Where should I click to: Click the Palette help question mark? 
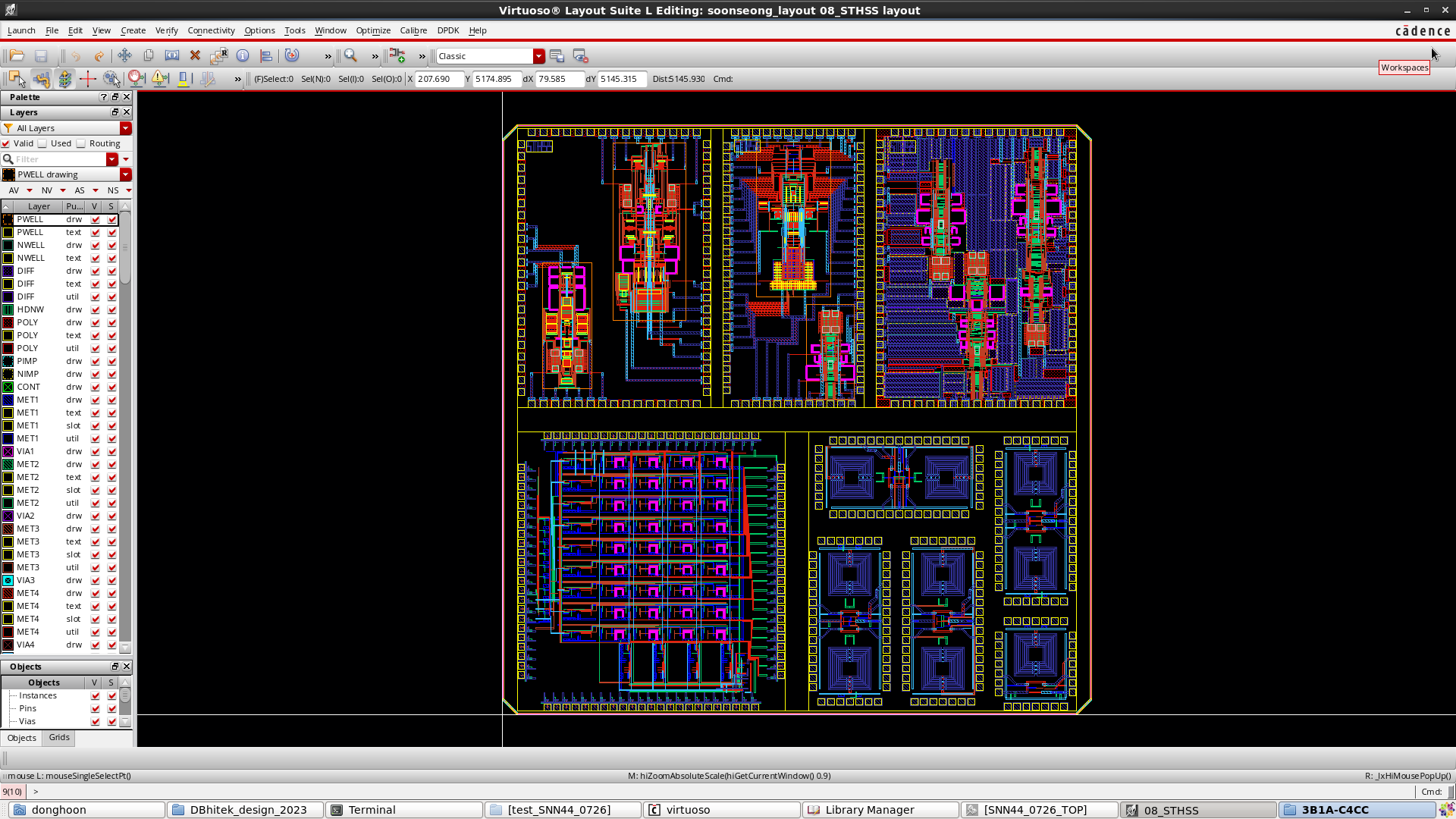pos(103,97)
